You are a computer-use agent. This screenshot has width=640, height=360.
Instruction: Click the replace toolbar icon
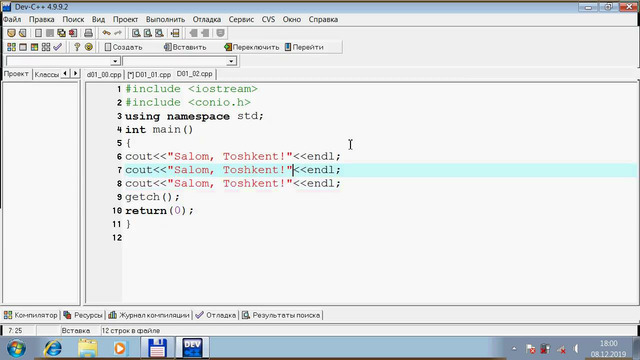[x=148, y=33]
